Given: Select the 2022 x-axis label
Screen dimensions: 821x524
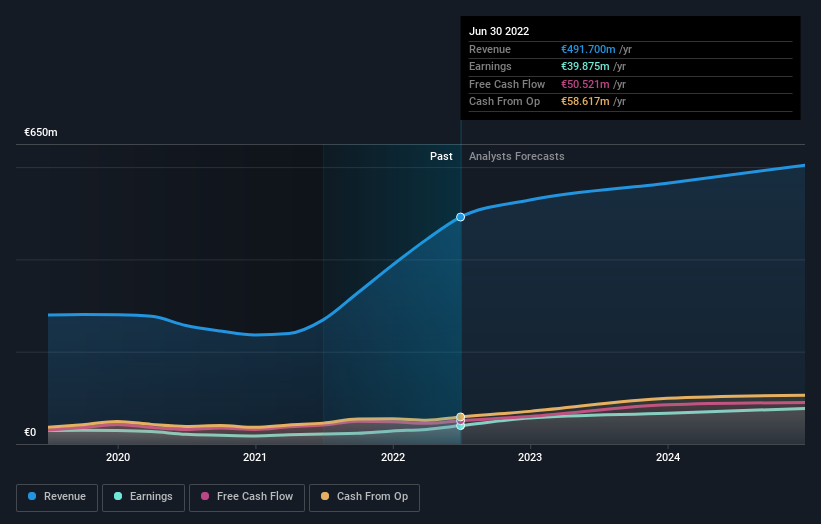Looking at the screenshot, I should [393, 457].
